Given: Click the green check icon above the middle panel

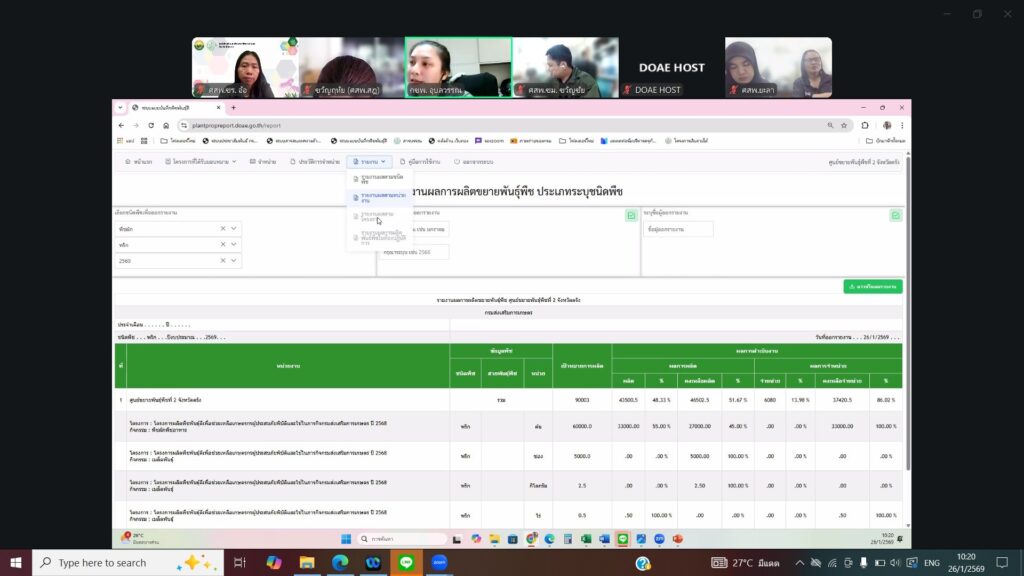Looking at the screenshot, I should [x=631, y=215].
